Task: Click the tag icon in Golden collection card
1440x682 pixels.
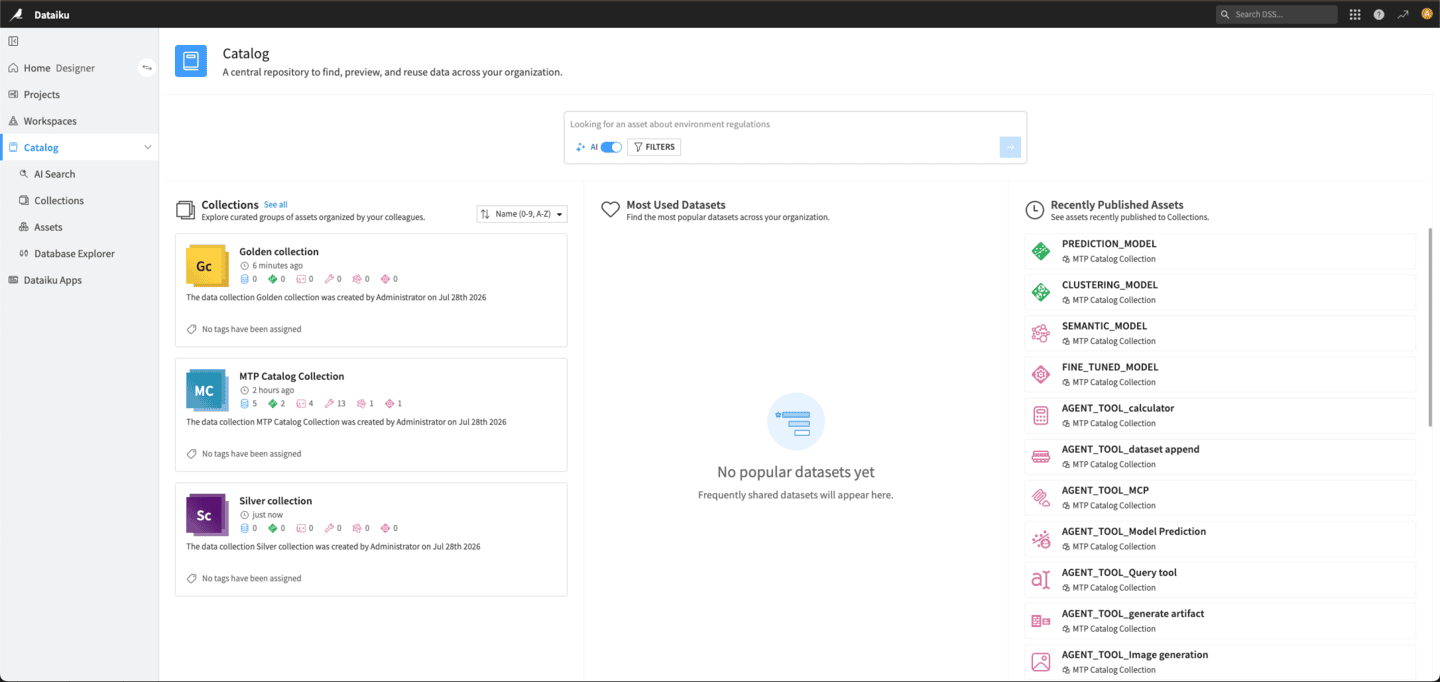Action: pyautogui.click(x=192, y=329)
